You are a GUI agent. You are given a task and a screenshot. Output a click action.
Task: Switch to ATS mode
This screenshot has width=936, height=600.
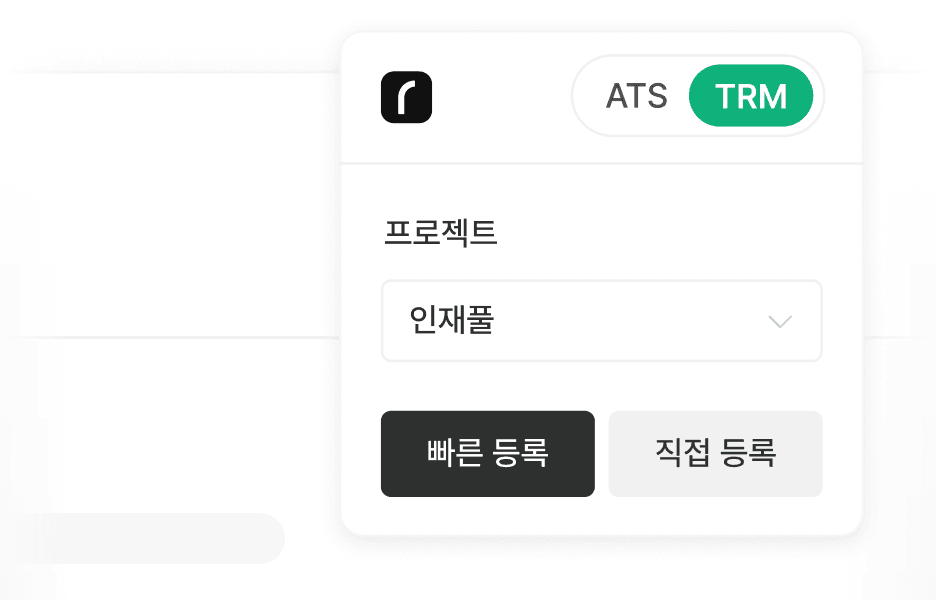pyautogui.click(x=636, y=96)
